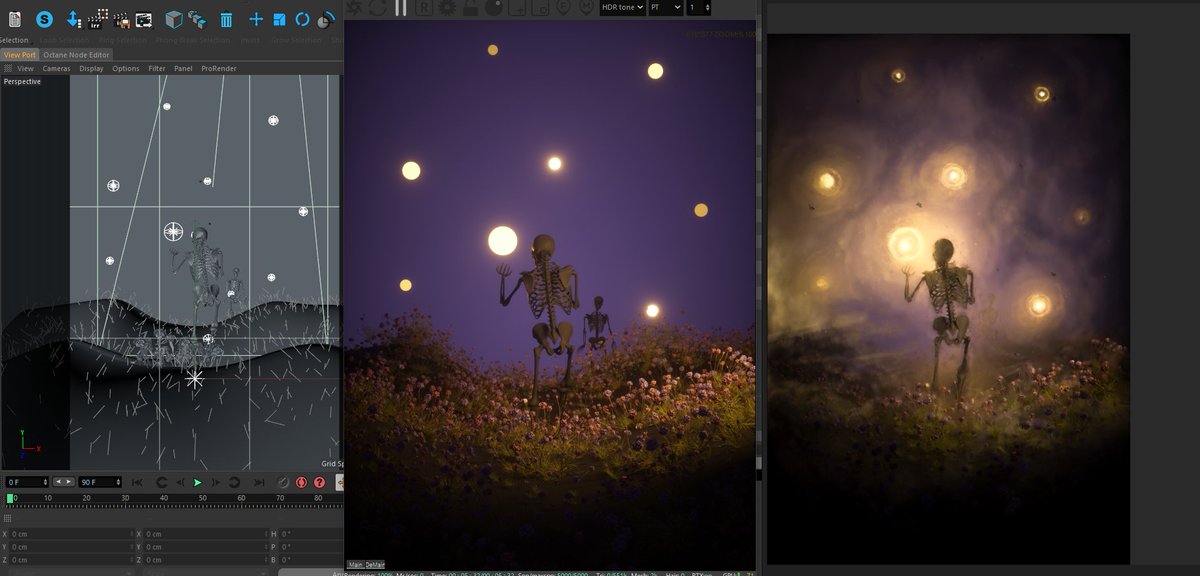Screen dimensions: 1200x576
Task: Click the position X 0 cm field
Action: coord(70,534)
